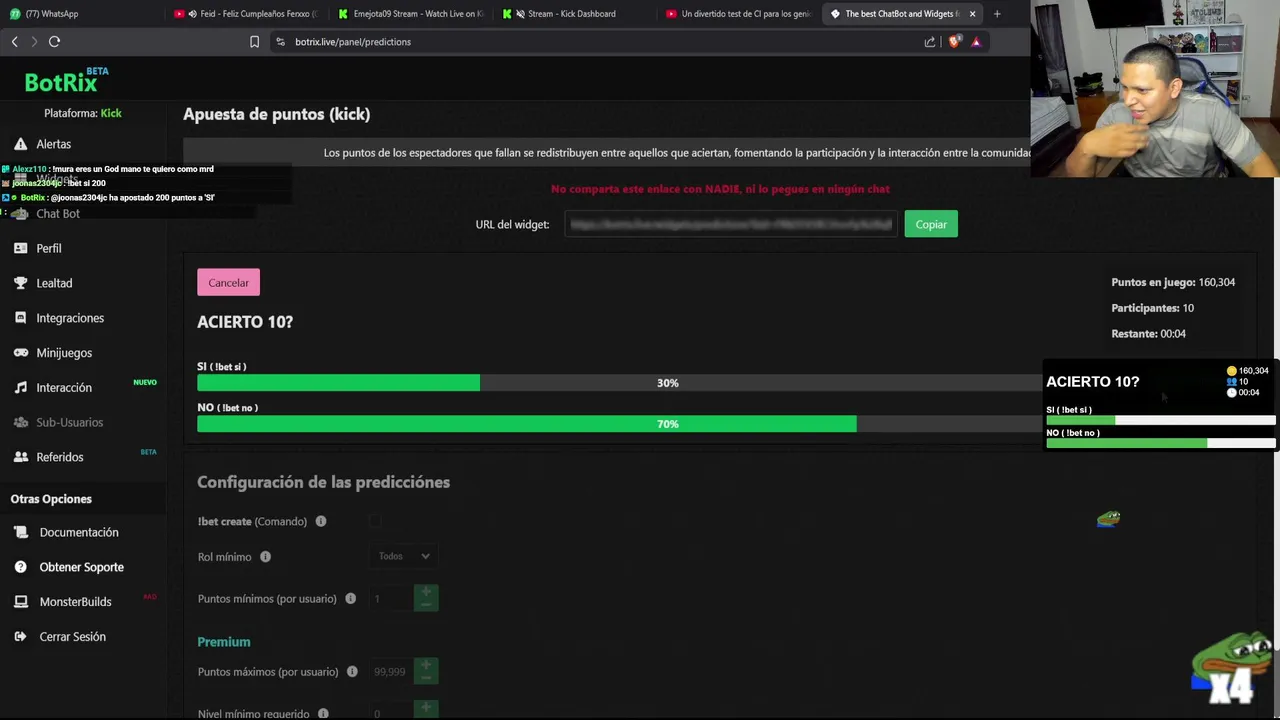Click the BotRix logo
This screenshot has width=1280, height=720.
(66, 81)
